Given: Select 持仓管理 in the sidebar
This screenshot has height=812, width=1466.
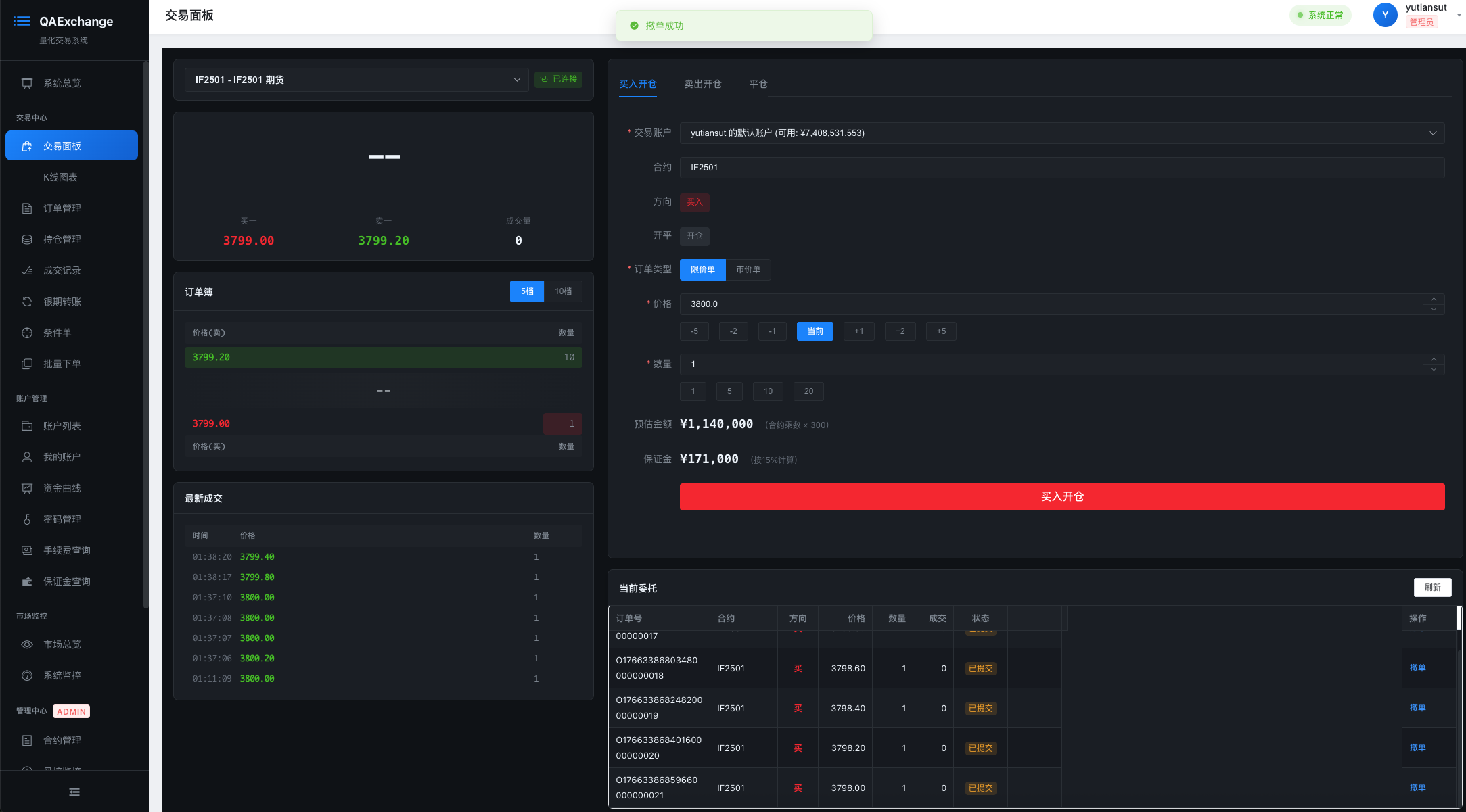Looking at the screenshot, I should 61,239.
